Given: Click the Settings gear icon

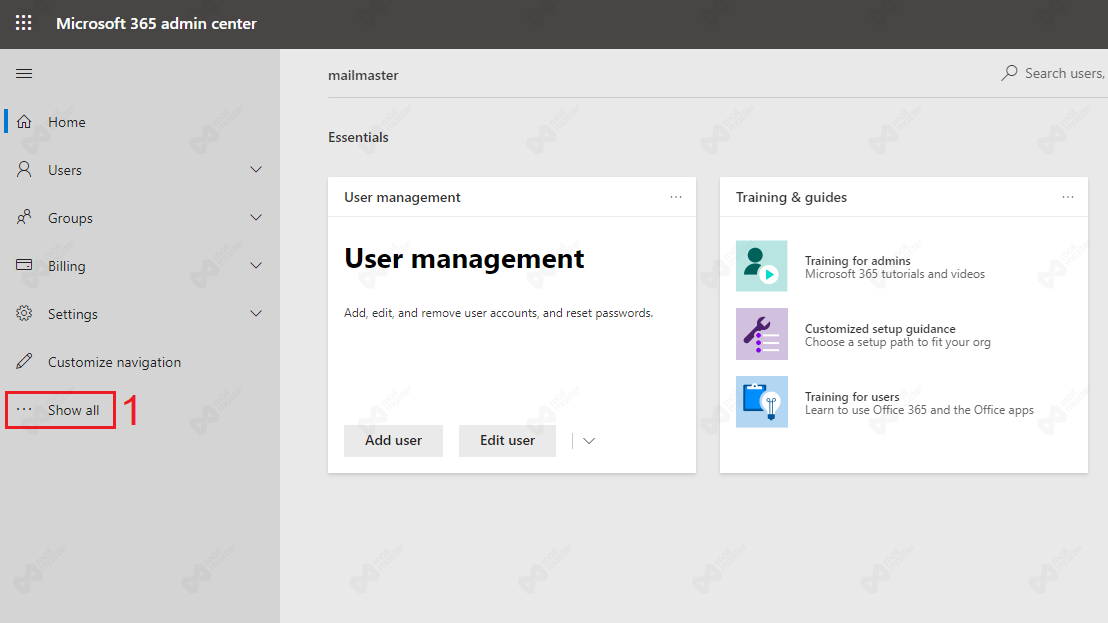Looking at the screenshot, I should tap(24, 313).
